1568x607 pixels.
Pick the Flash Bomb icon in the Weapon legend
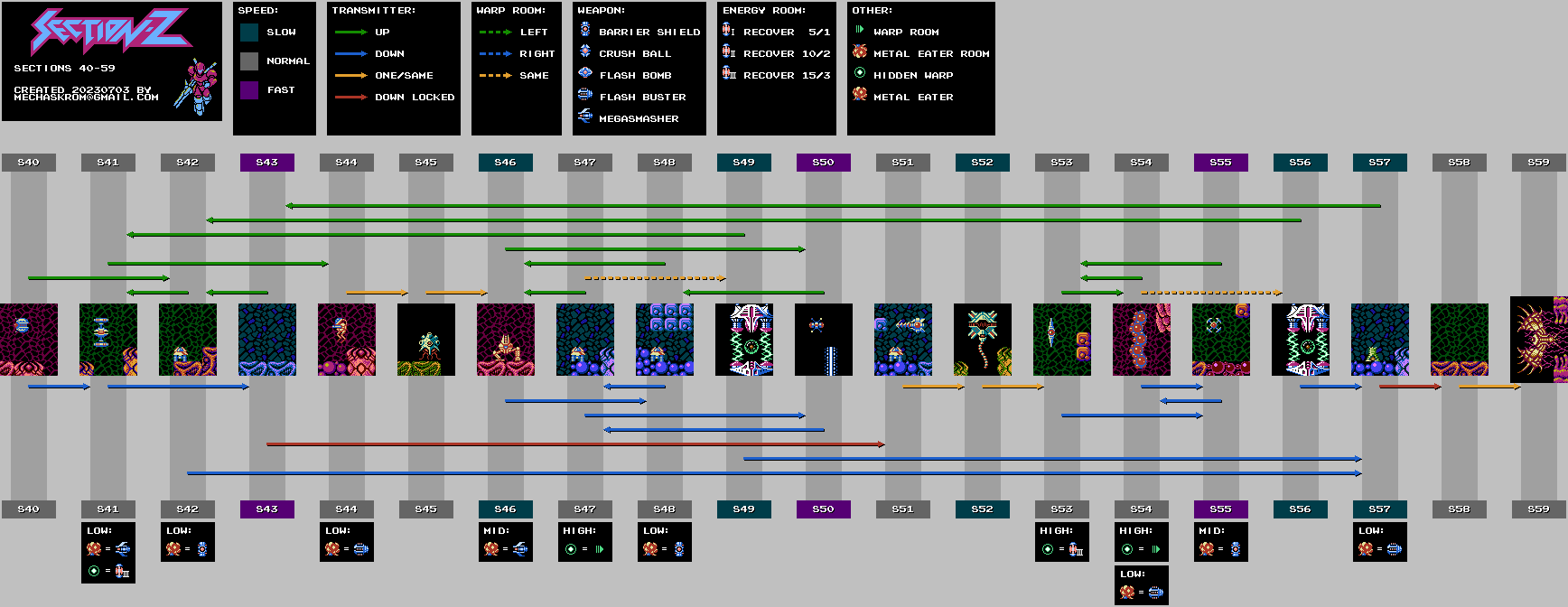(585, 73)
